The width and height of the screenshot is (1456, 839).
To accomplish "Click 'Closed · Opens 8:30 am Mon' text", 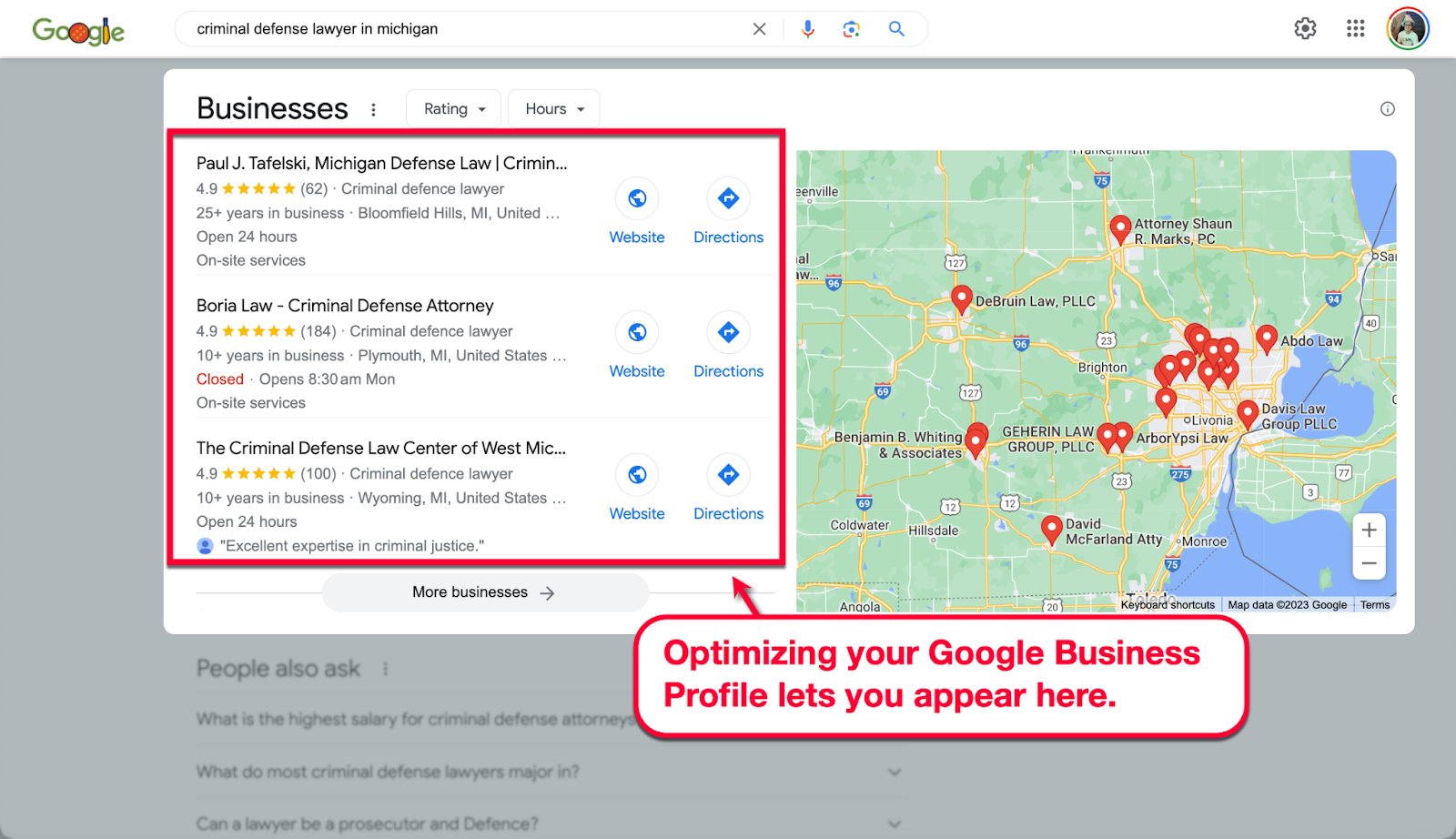I will 296,379.
